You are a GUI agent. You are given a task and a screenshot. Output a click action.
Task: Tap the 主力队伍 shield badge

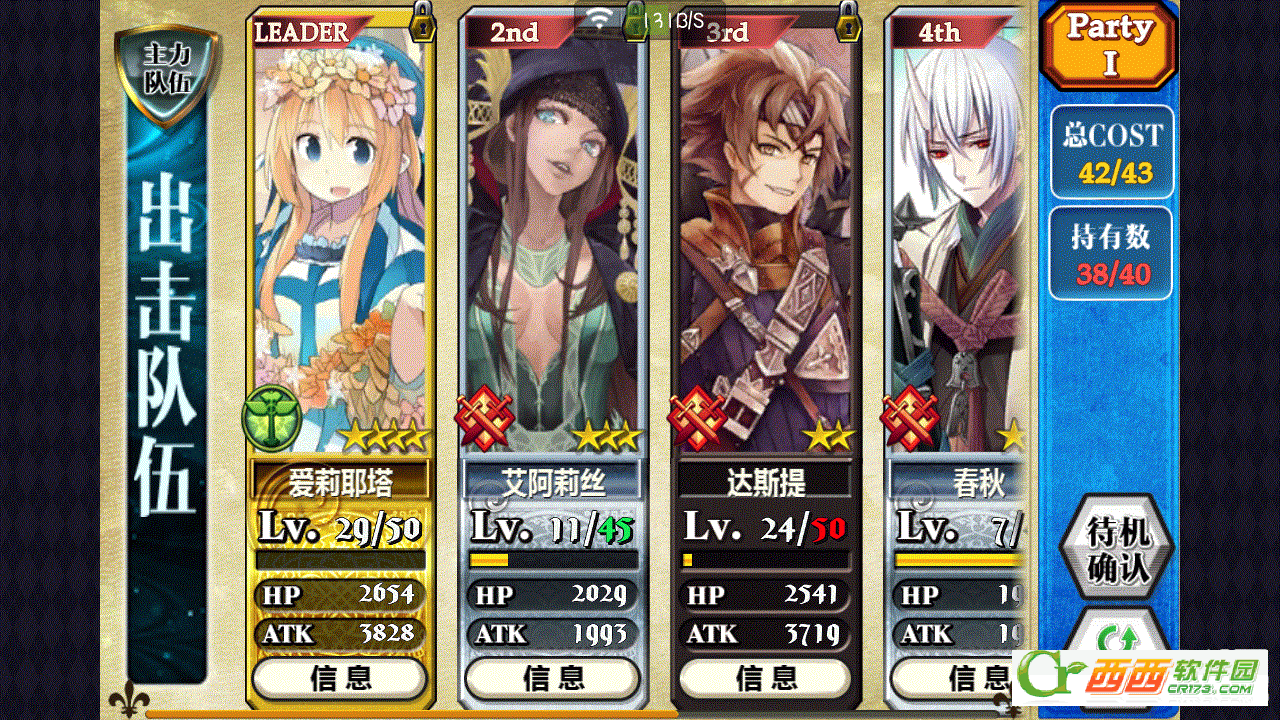(x=153, y=77)
